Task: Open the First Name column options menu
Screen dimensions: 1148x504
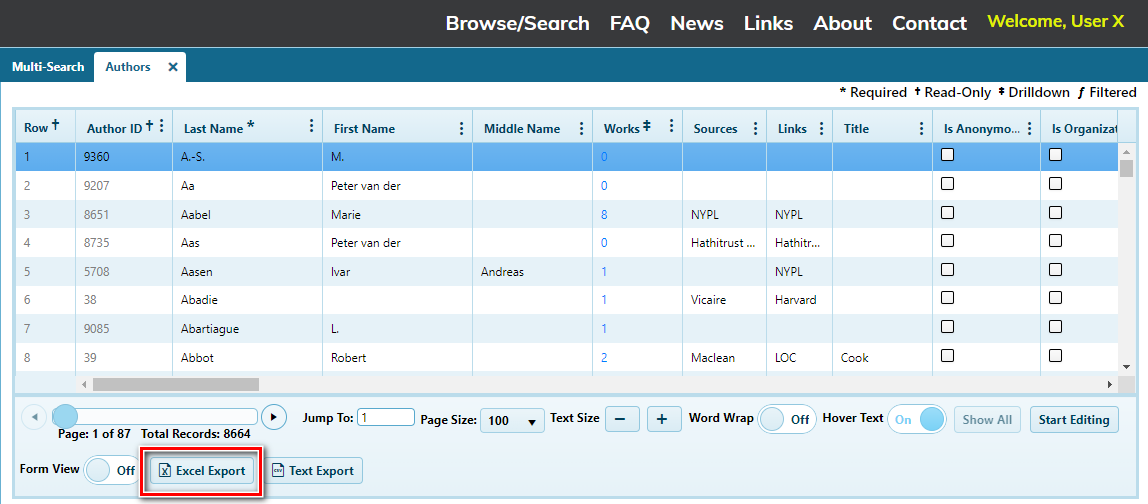Action: (x=461, y=128)
